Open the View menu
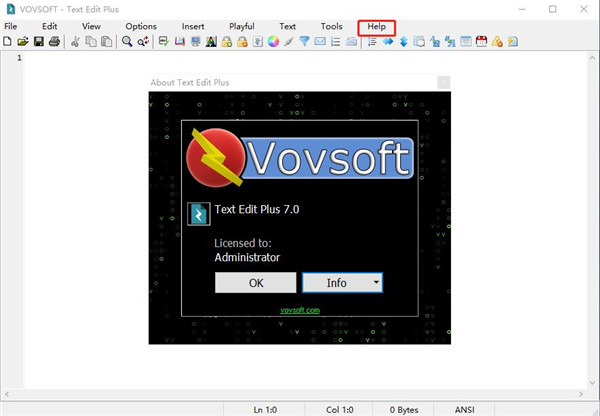The image size is (600, 416). (x=91, y=26)
